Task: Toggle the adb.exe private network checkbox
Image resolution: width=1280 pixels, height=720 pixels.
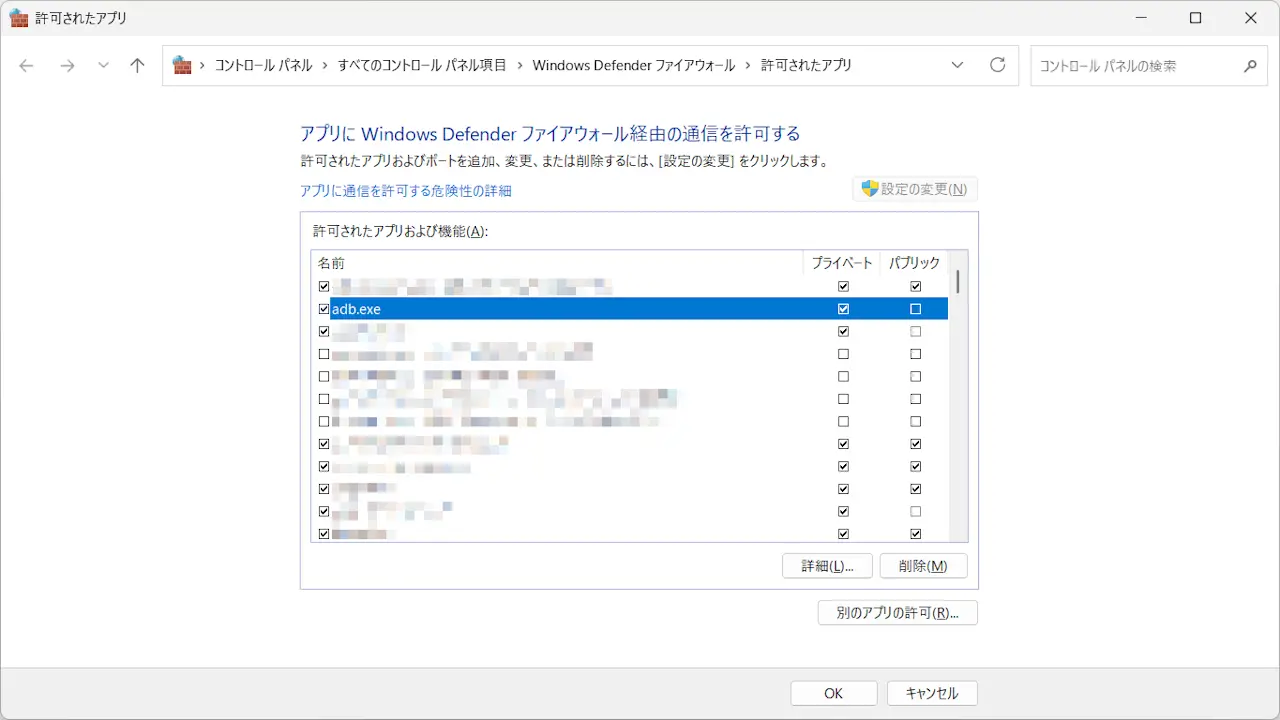Action: [x=843, y=309]
